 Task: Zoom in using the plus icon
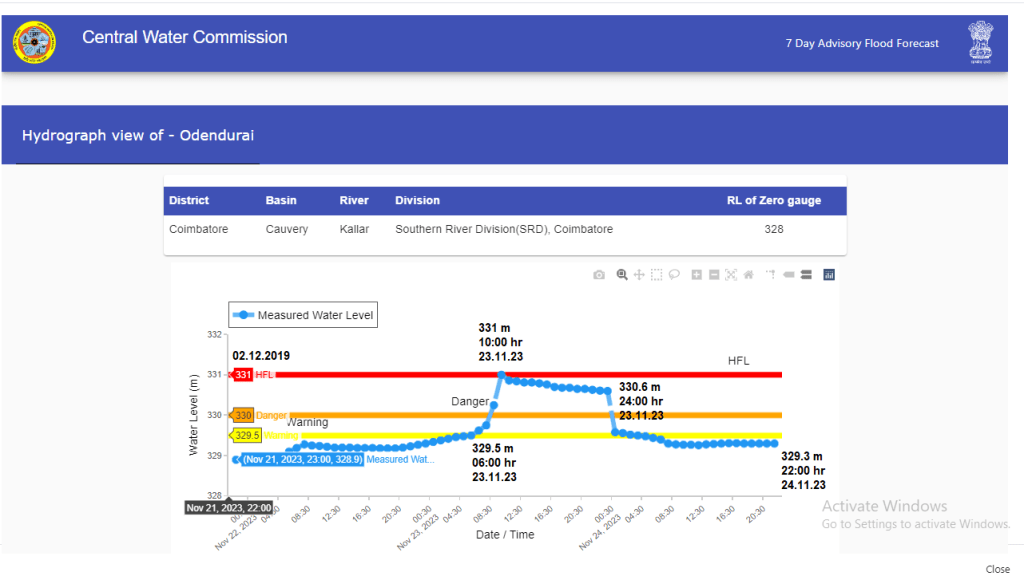(x=697, y=275)
